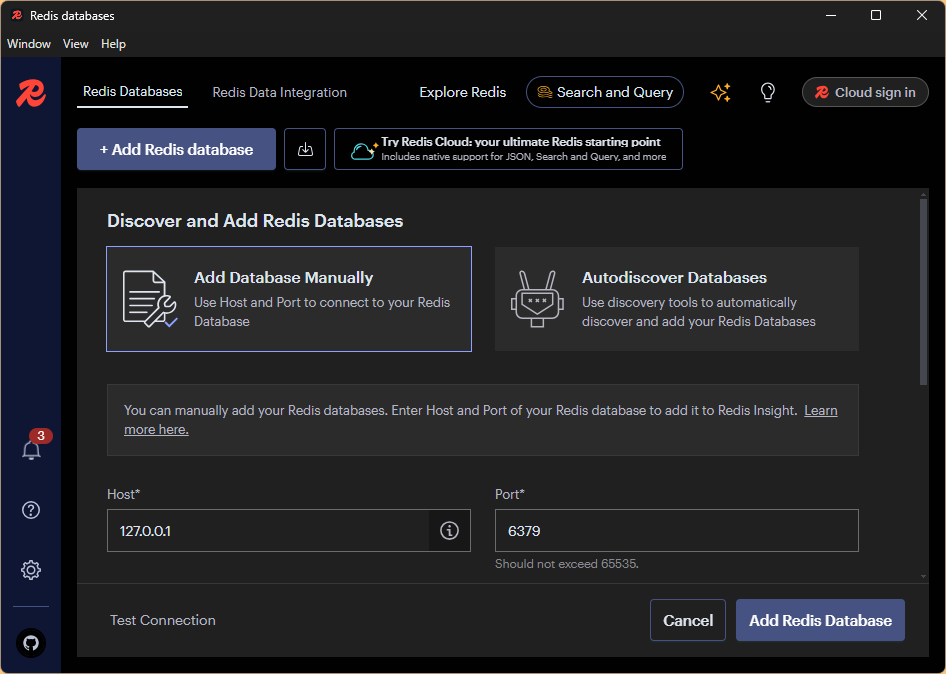The image size is (946, 674).
Task: Open the help center question mark icon
Action: (x=31, y=510)
